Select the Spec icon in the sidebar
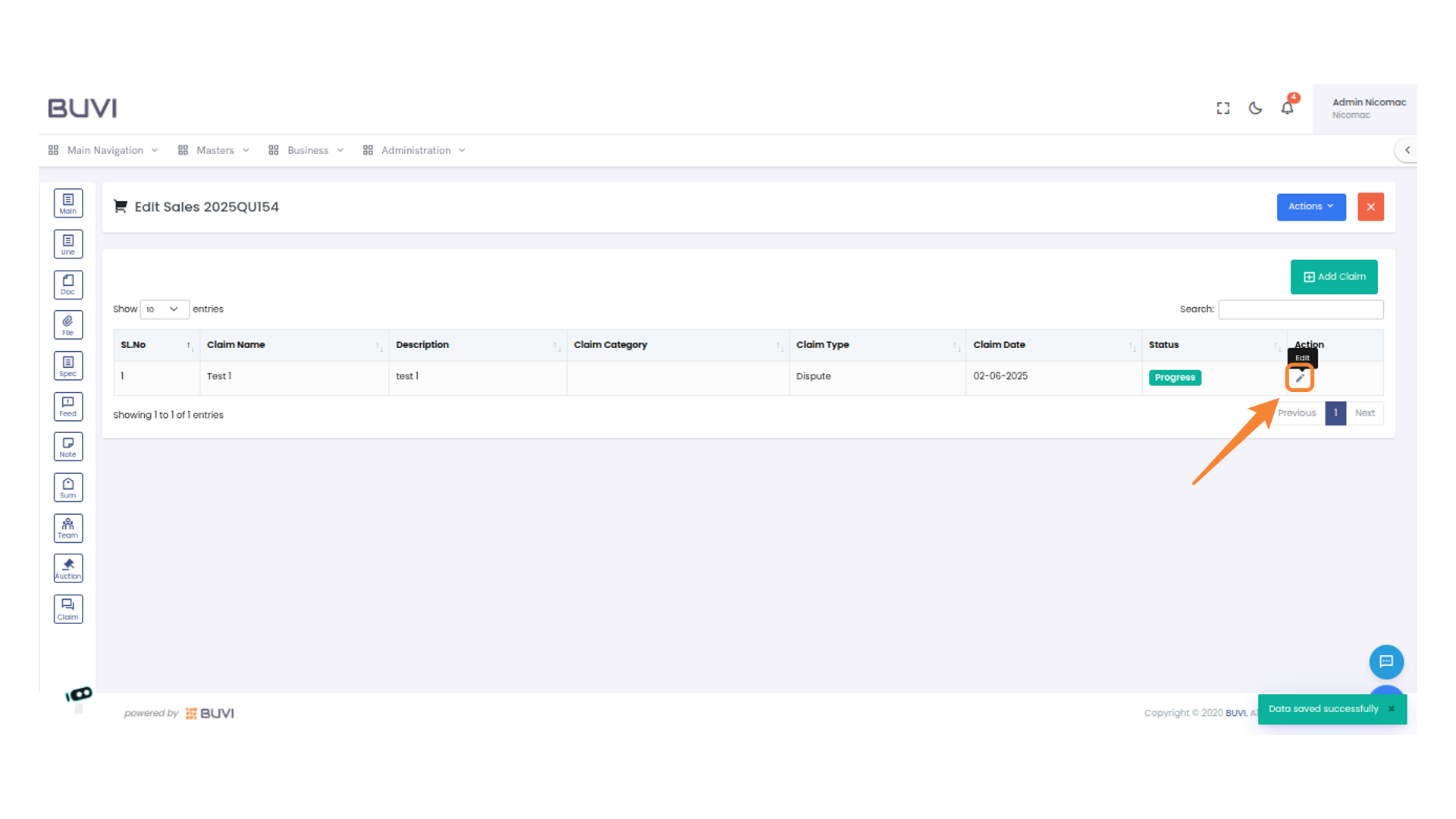The image size is (1456, 819). point(68,365)
